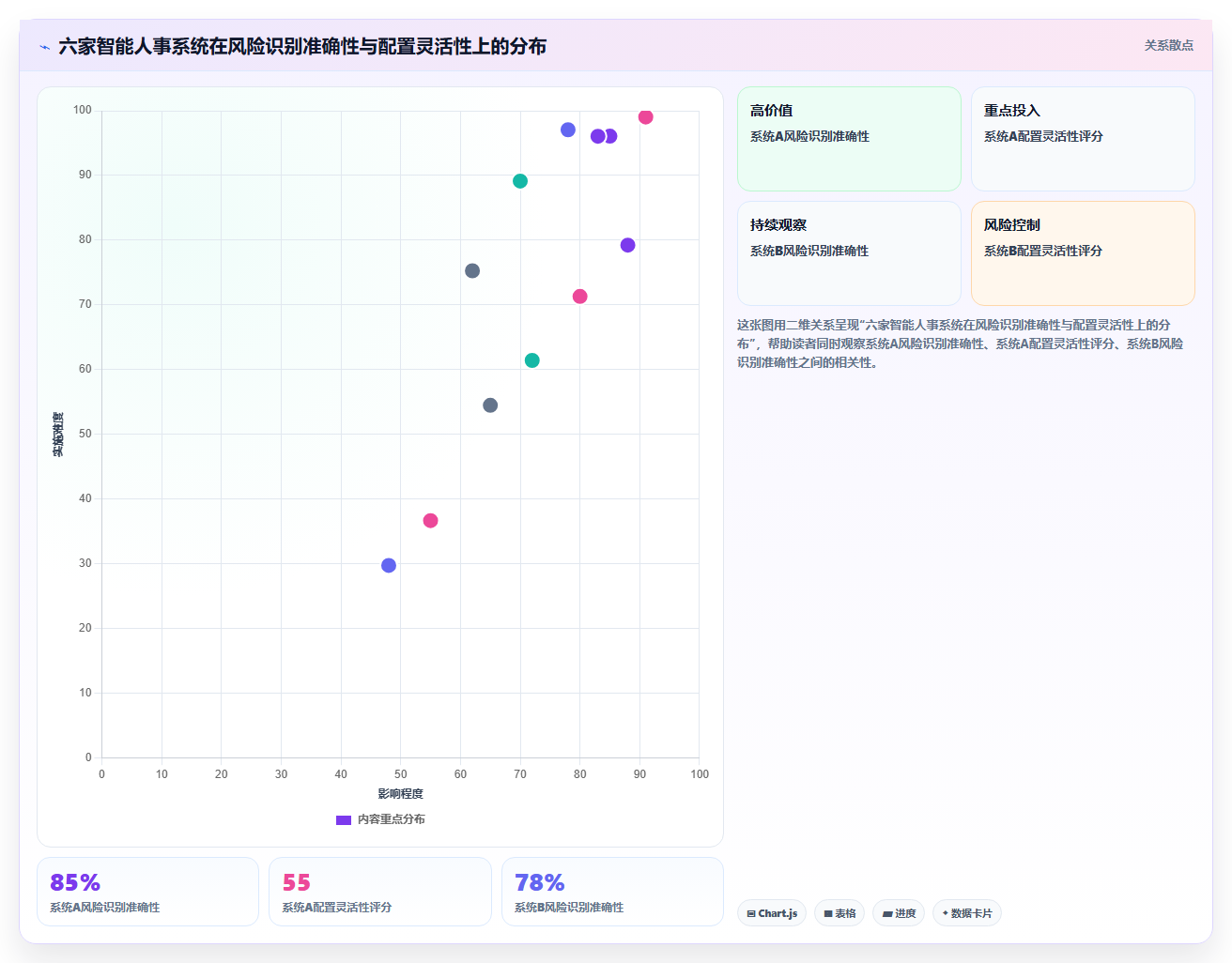
Task: Open the 持续观察 card
Action: click(x=849, y=253)
